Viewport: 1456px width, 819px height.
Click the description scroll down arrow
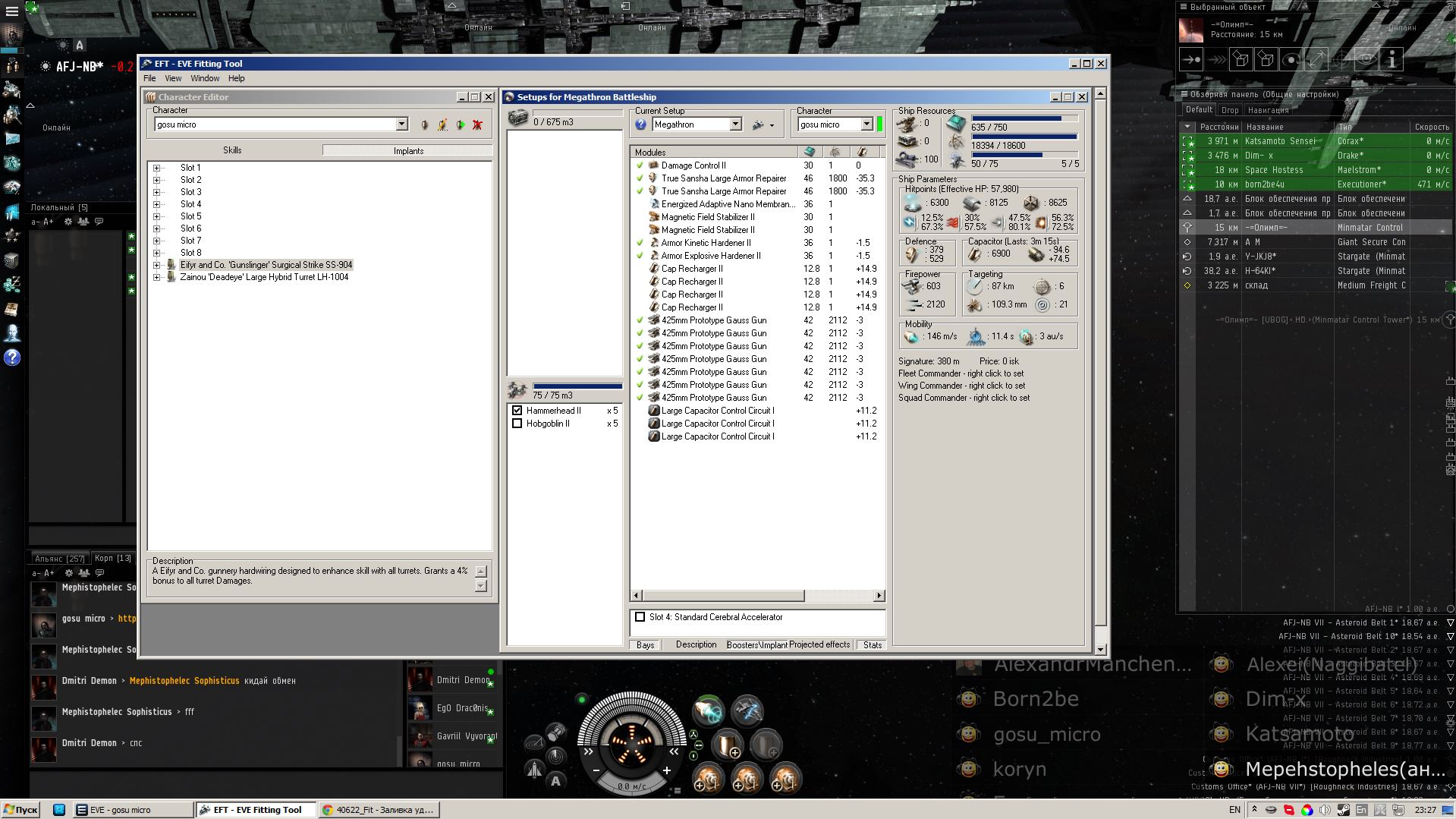click(x=480, y=586)
